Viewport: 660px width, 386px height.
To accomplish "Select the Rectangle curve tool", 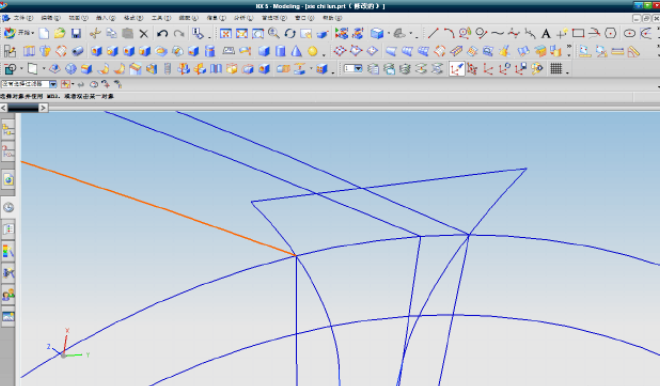I will [578, 33].
